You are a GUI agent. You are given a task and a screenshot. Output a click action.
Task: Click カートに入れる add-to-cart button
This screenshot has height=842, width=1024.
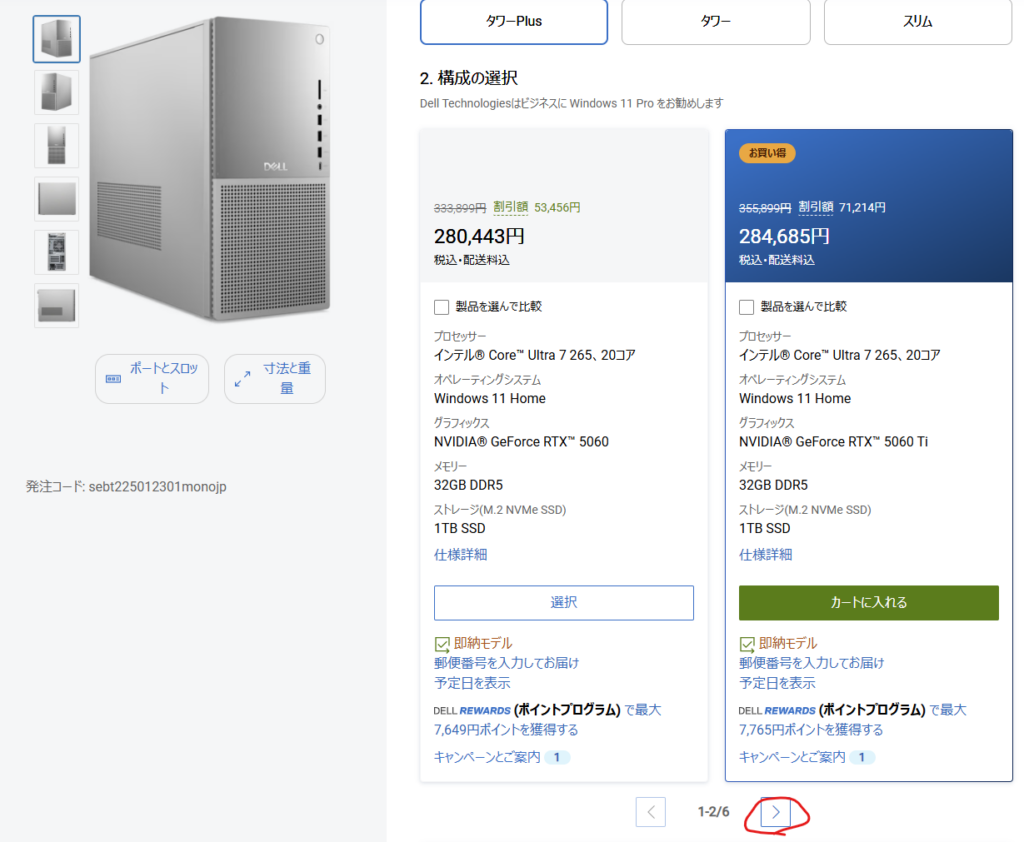point(869,602)
